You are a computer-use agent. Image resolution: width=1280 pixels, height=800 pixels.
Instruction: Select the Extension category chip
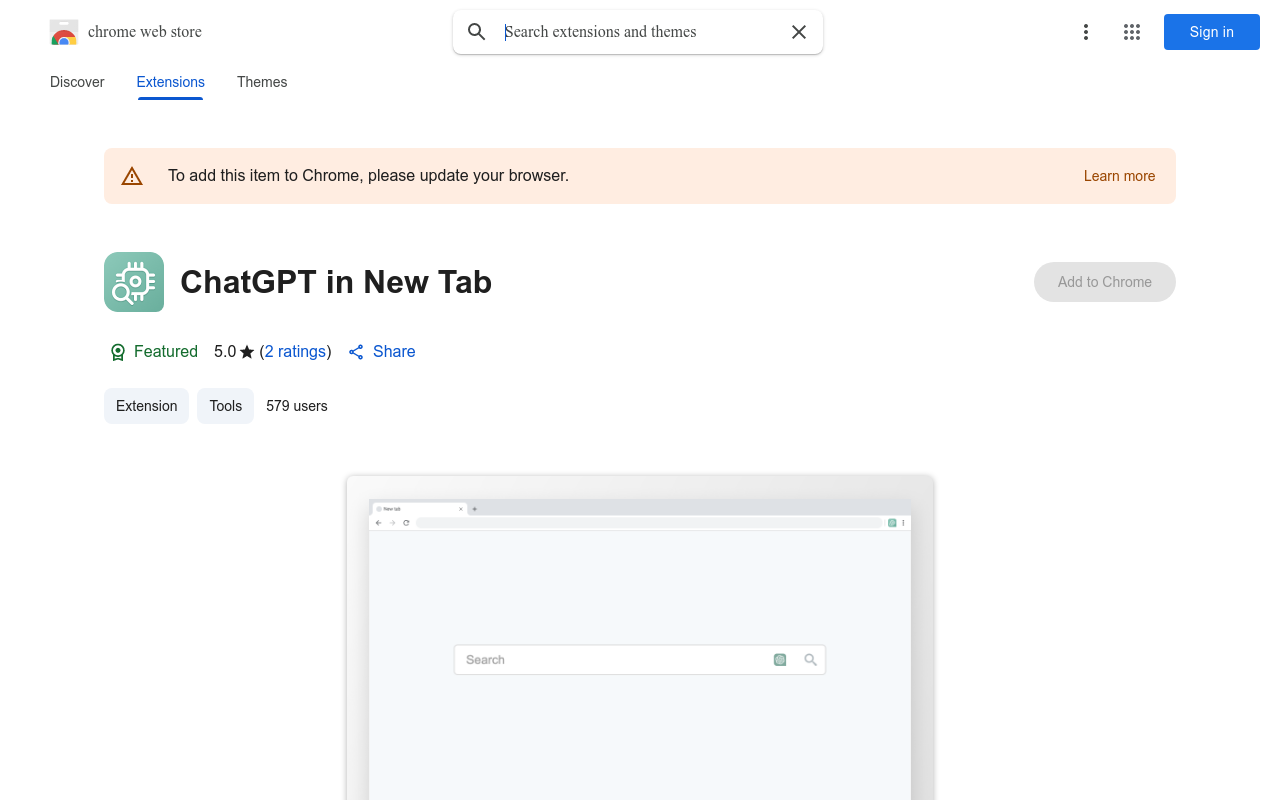pyautogui.click(x=146, y=406)
